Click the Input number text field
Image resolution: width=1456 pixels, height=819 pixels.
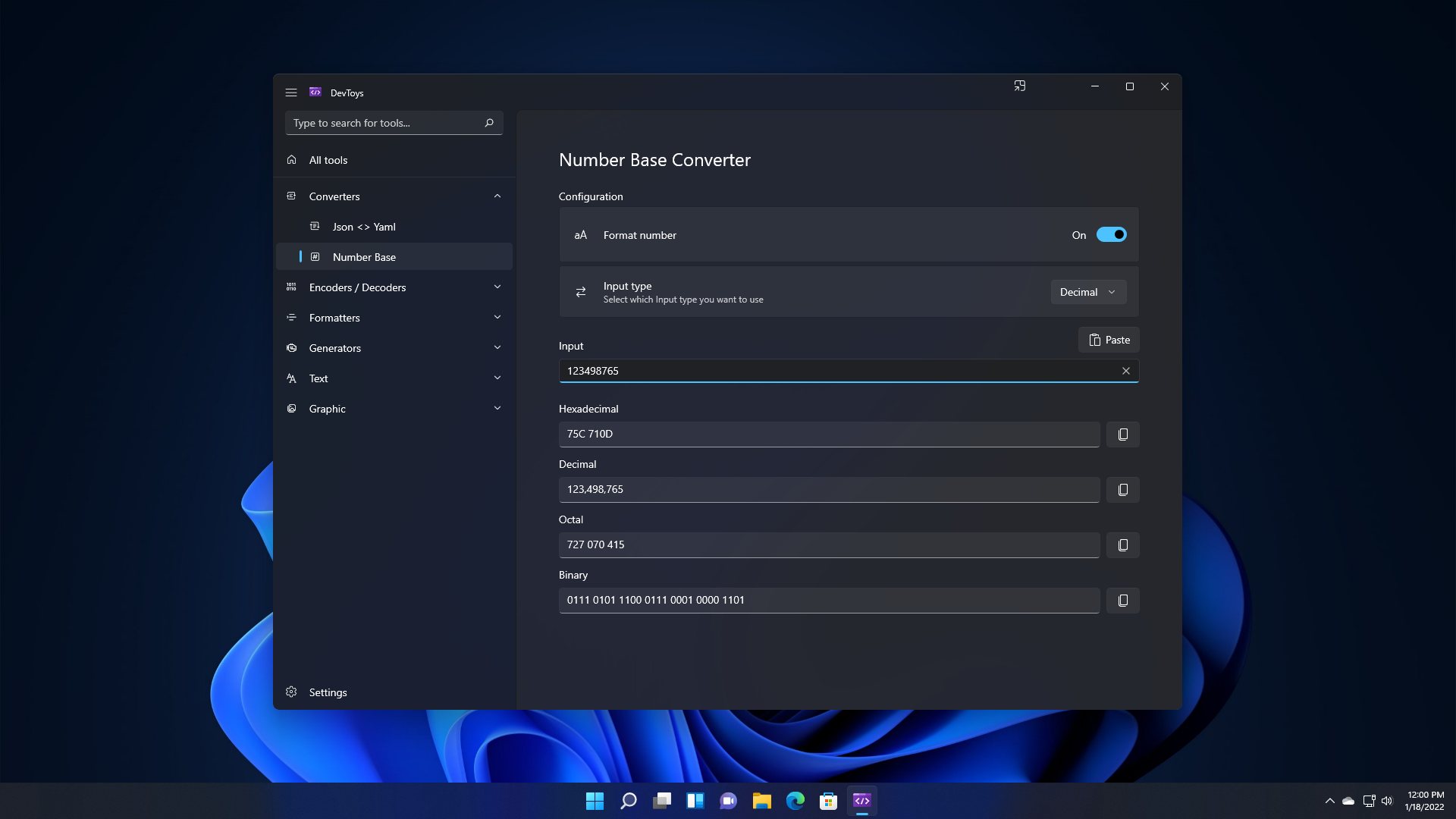click(834, 371)
